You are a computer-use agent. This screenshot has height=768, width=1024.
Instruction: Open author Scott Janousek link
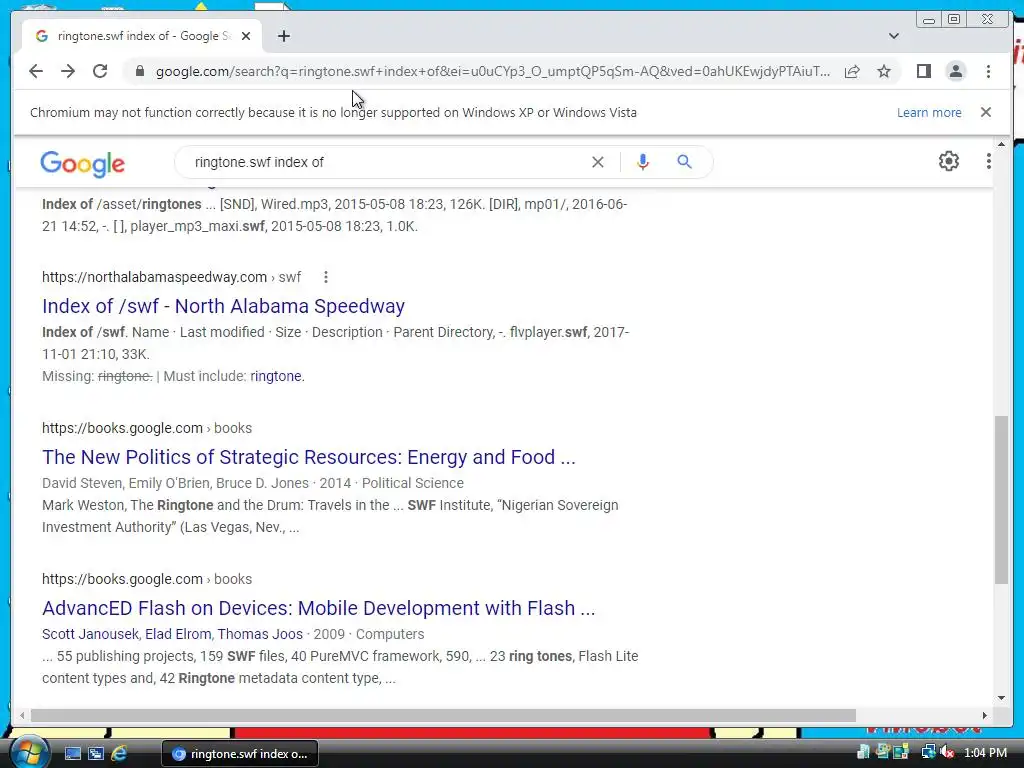click(90, 634)
